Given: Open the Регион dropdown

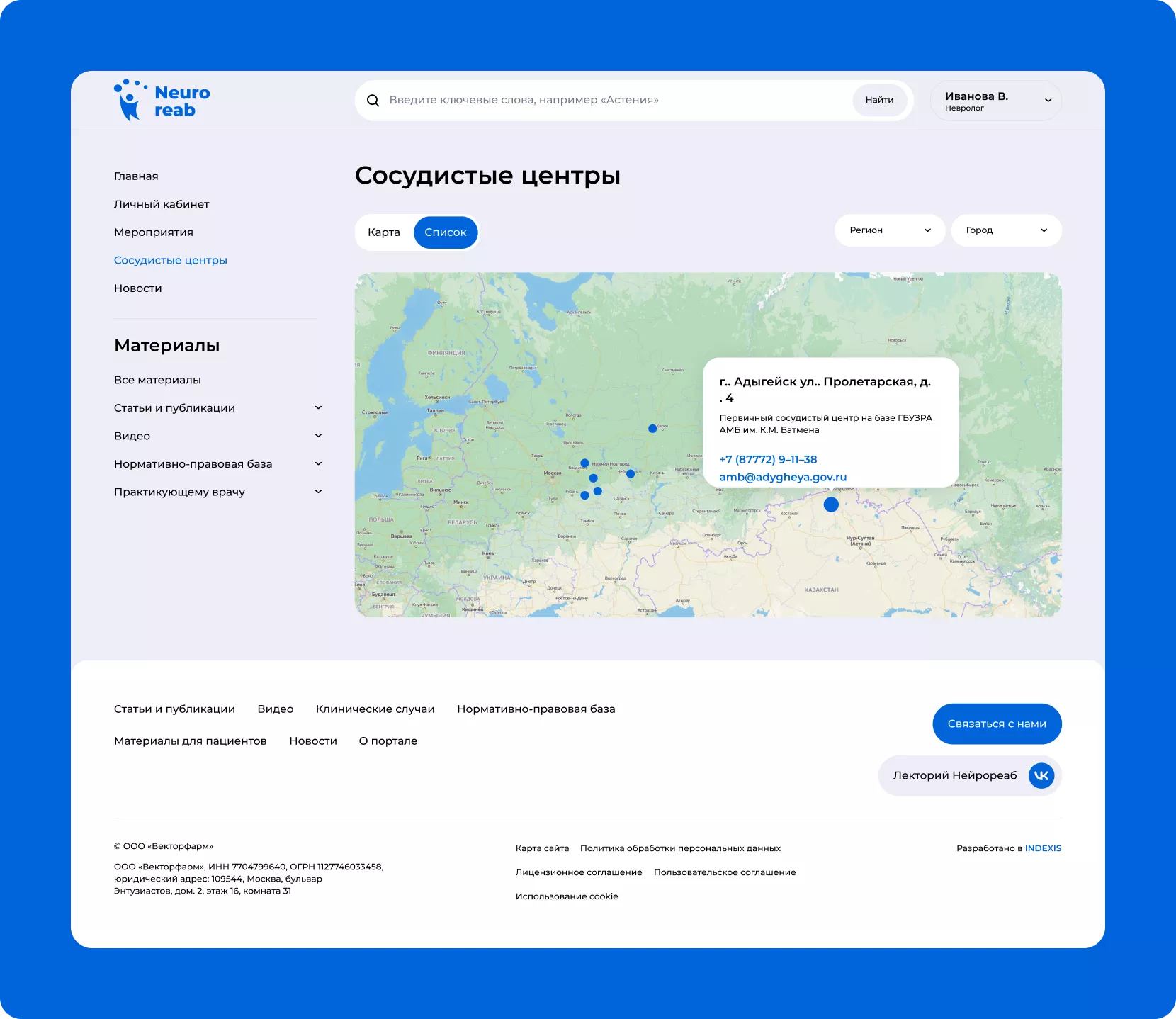Looking at the screenshot, I should [890, 230].
